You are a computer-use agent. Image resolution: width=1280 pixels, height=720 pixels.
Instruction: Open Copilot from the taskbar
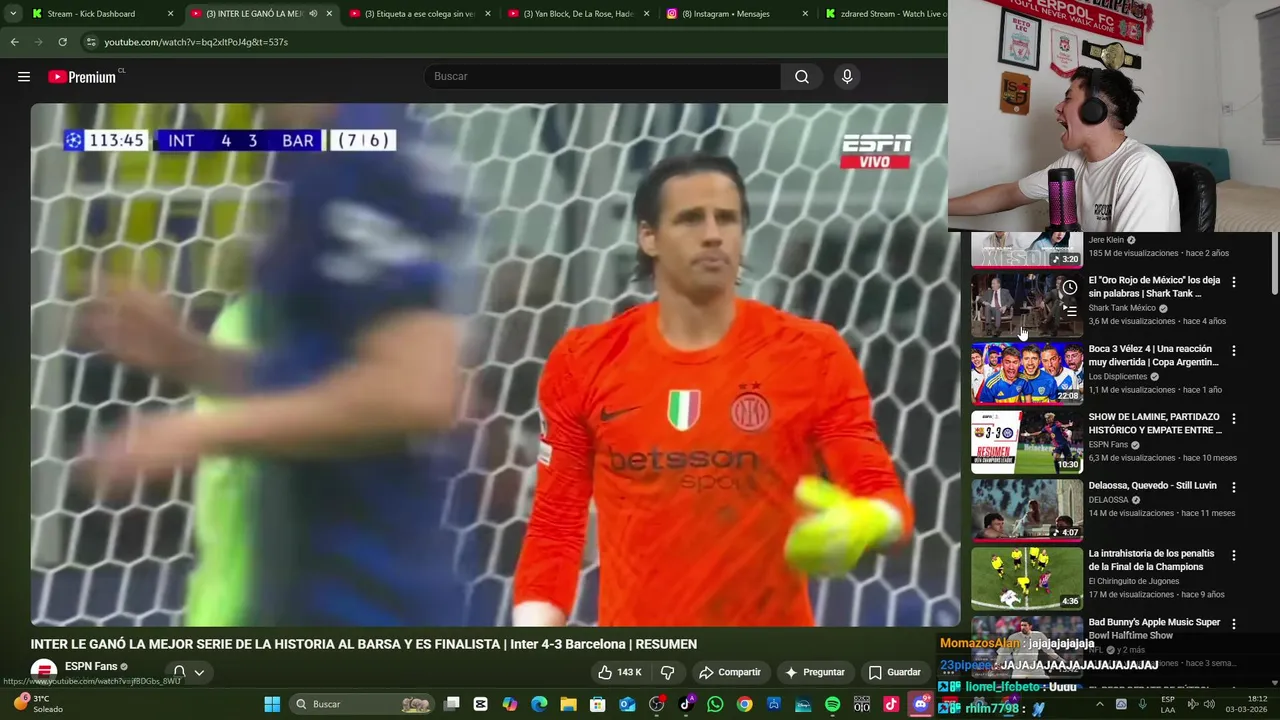tap(510, 704)
